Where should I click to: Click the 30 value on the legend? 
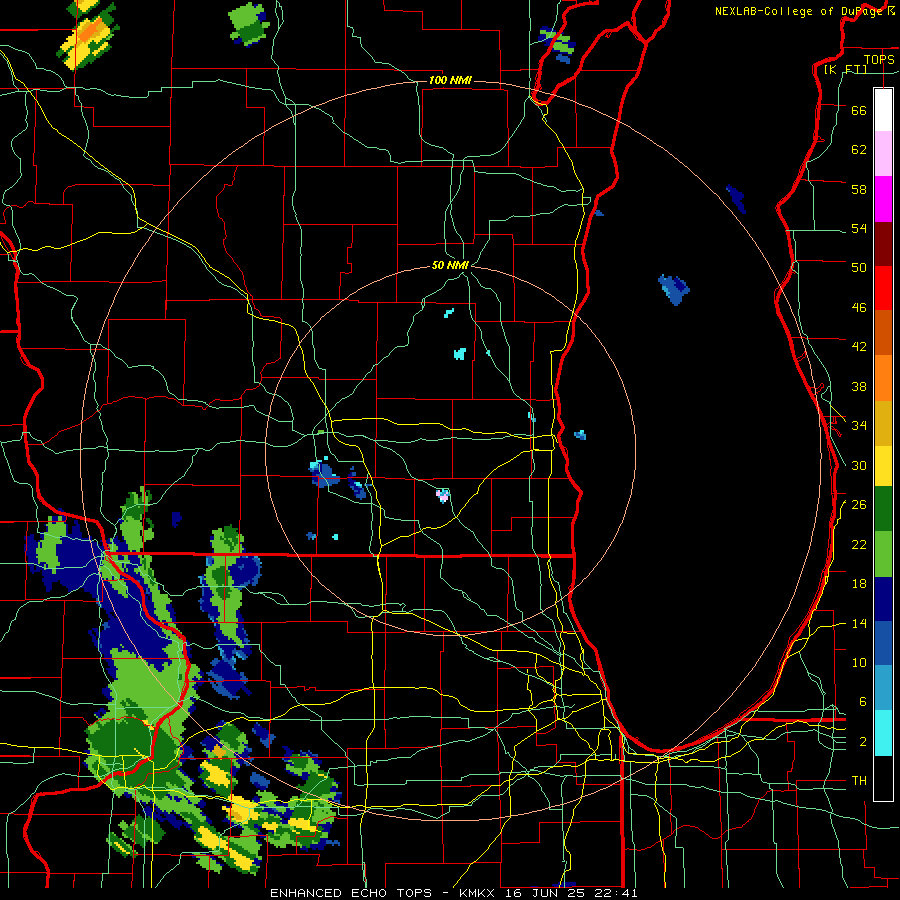click(x=859, y=465)
